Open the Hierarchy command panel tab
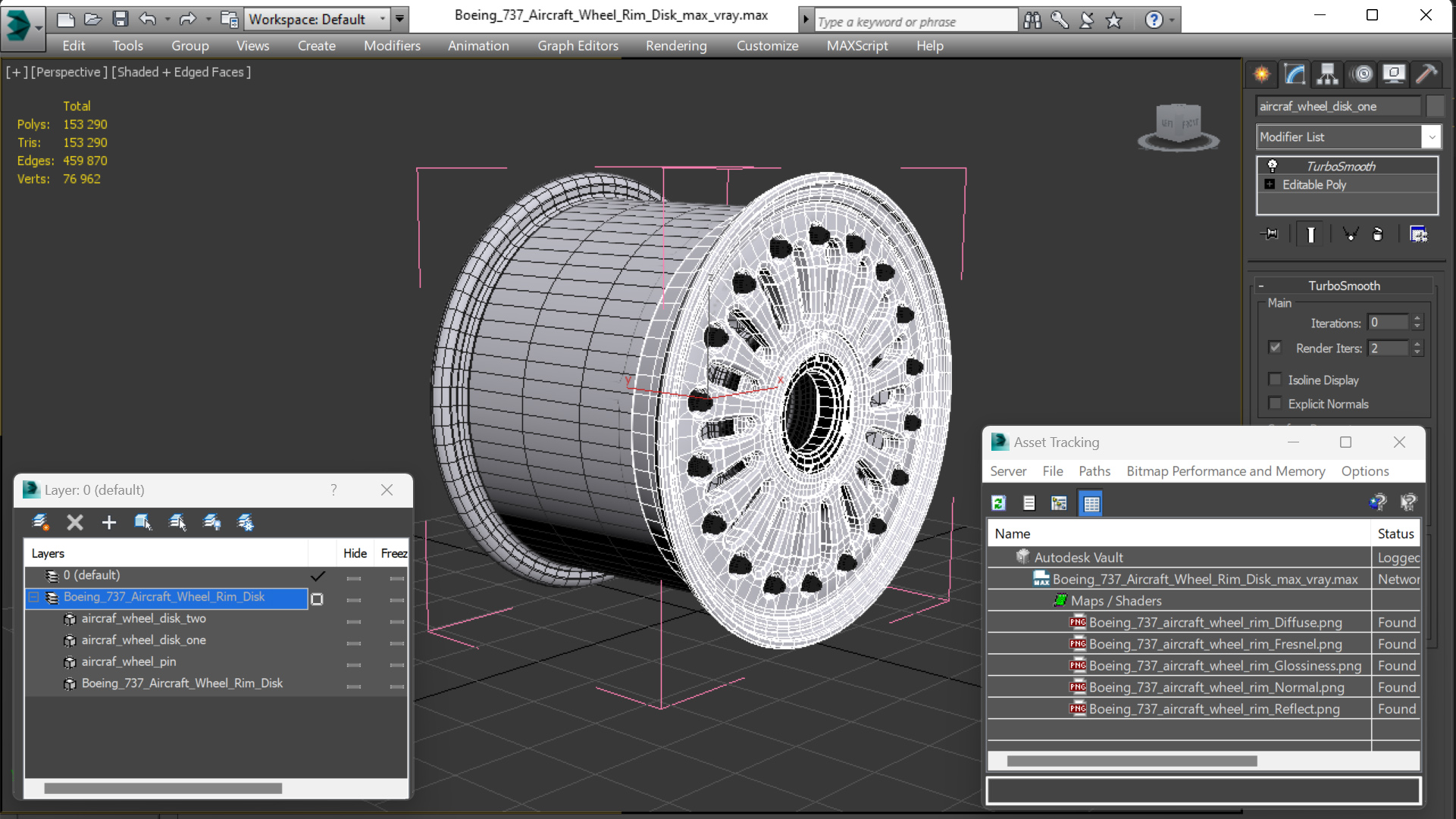Image resolution: width=1456 pixels, height=819 pixels. 1327,73
